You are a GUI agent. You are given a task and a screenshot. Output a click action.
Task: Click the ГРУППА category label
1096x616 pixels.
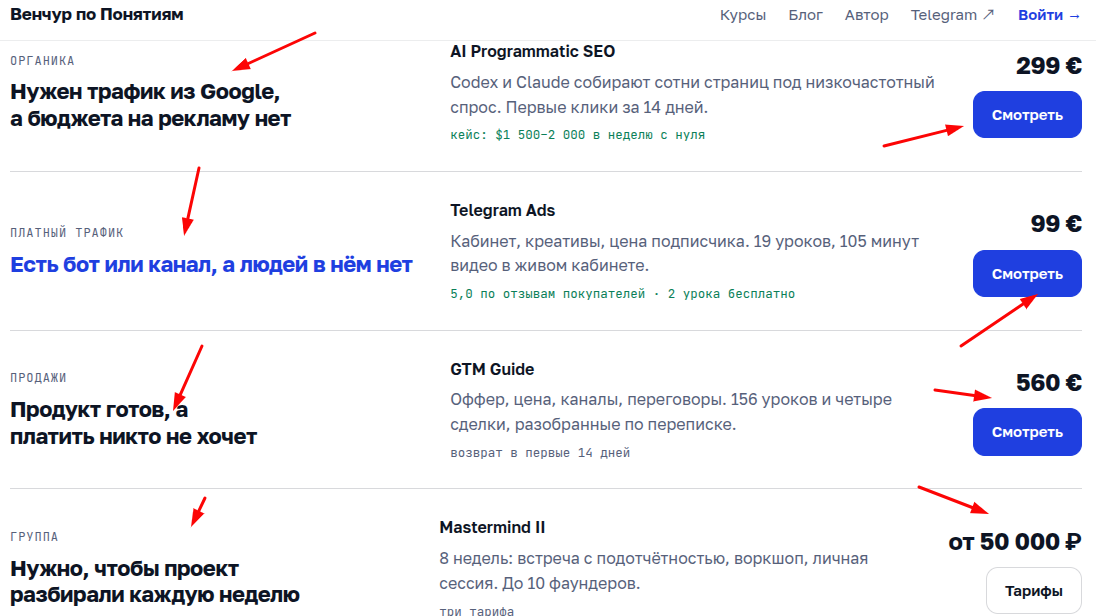tap(34, 536)
